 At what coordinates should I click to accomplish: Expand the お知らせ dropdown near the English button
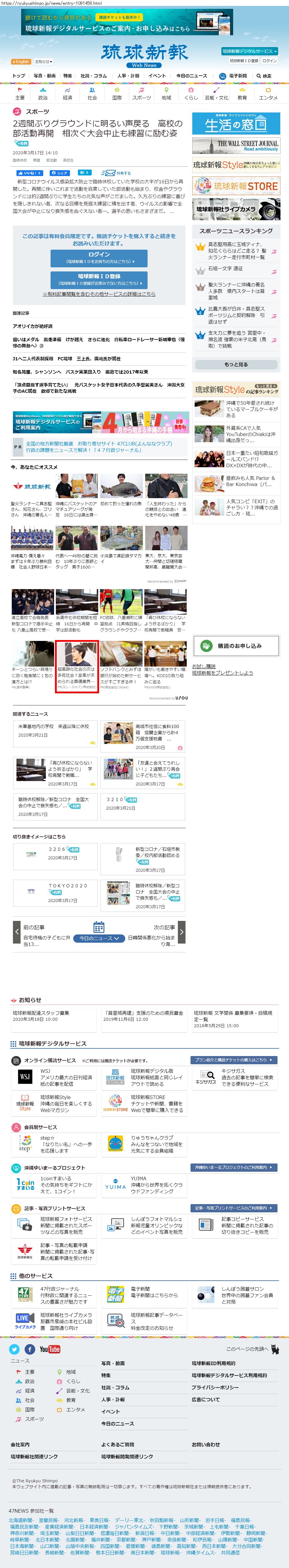(x=43, y=62)
